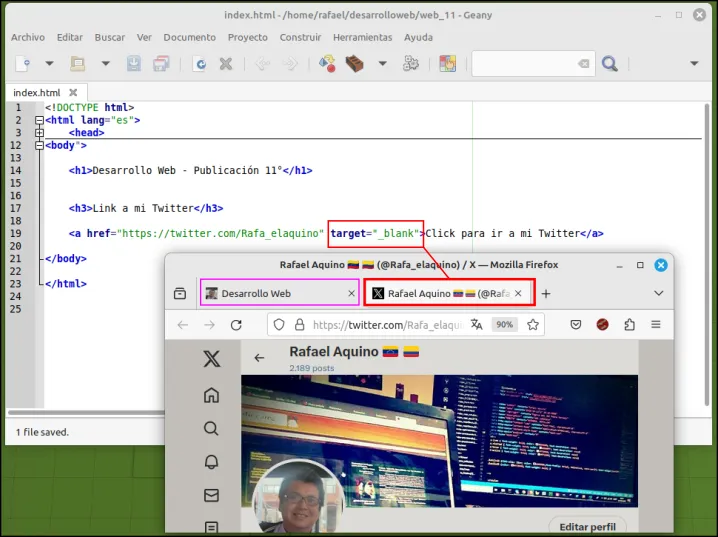Screen dimensions: 718x537
Task: Click the Firefox forward arrow button
Action: coord(209,325)
